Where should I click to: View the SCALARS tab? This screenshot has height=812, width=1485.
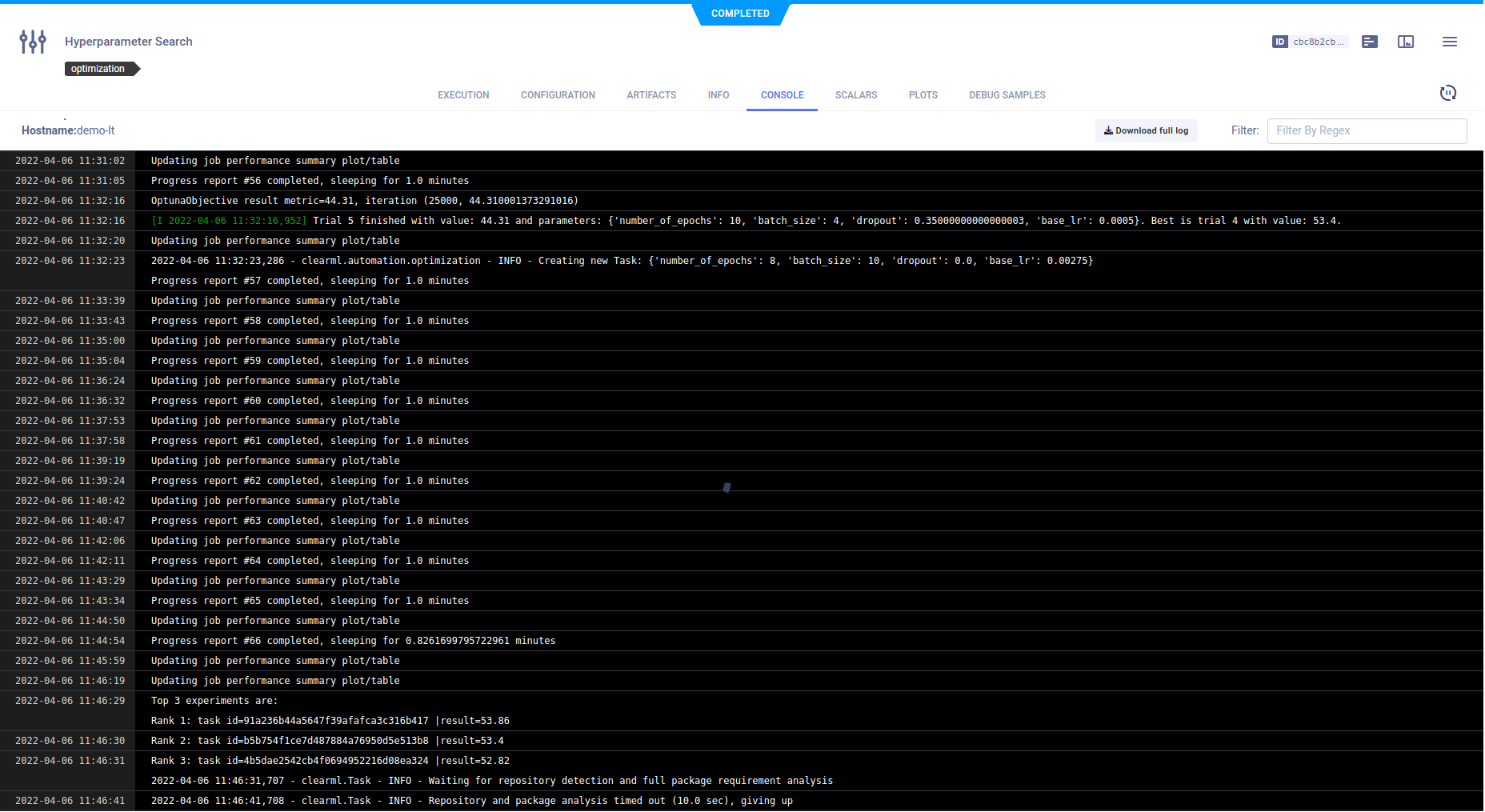[855, 95]
